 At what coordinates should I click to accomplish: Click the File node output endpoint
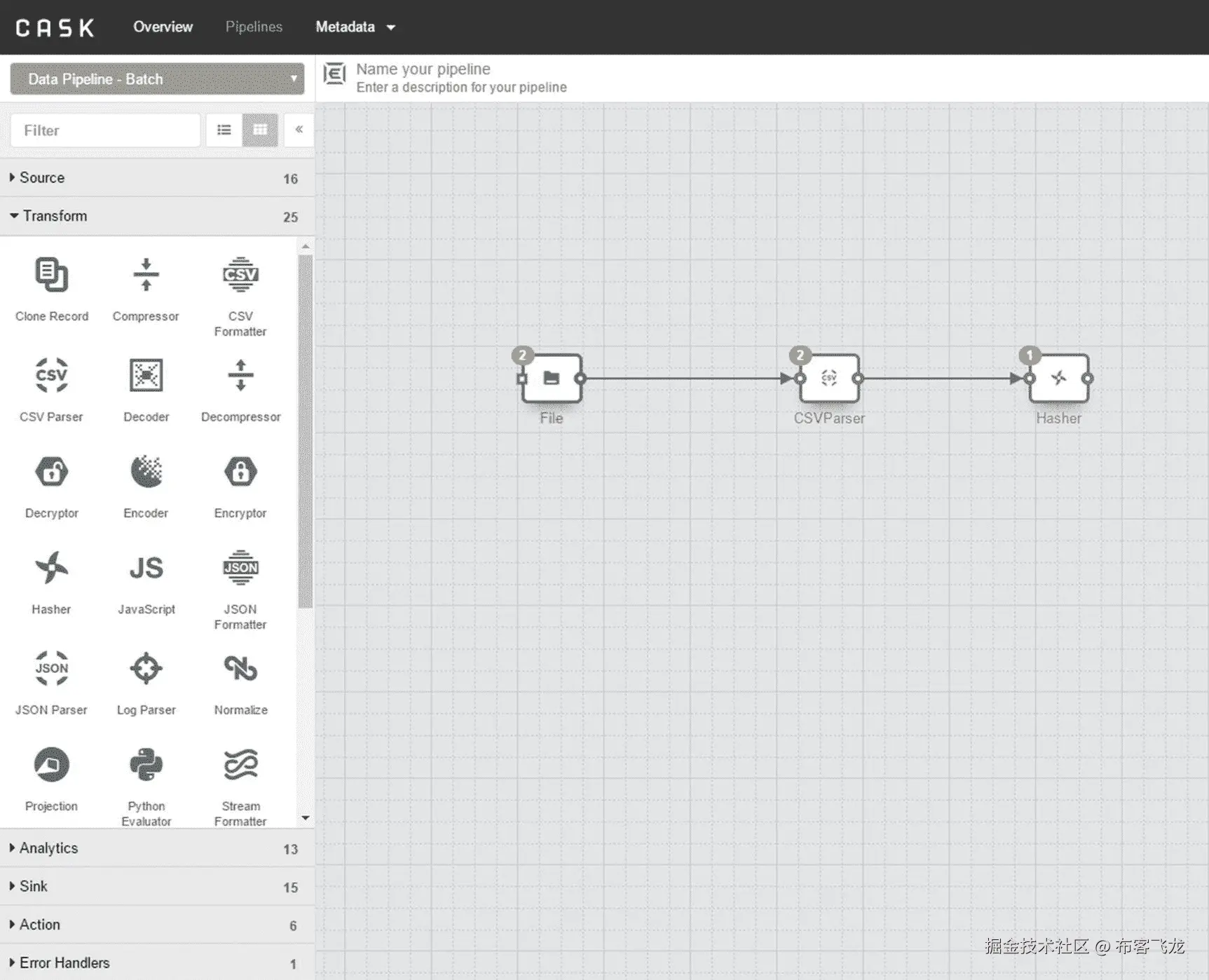coord(580,379)
